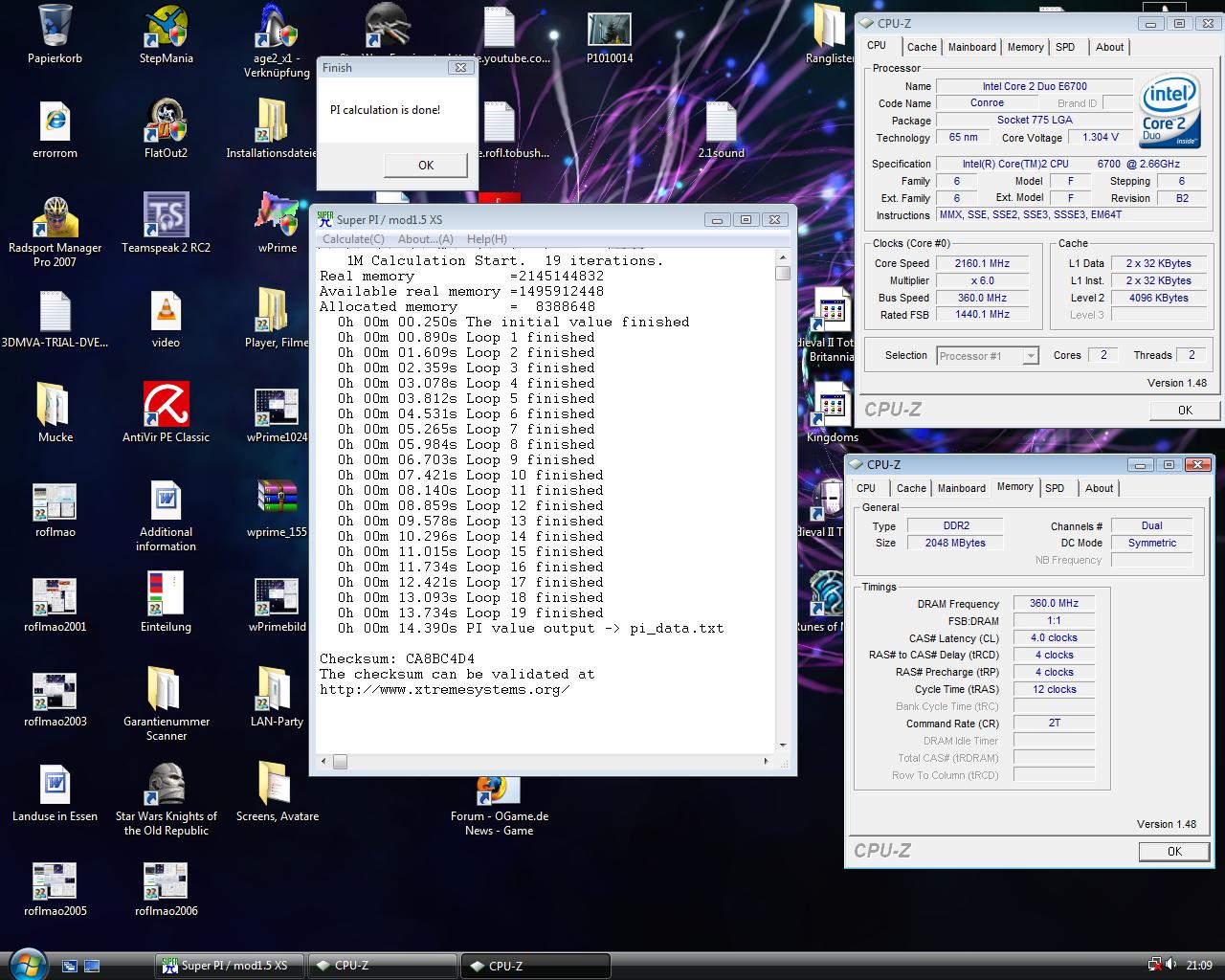The image size is (1225, 980).
Task: Click the Super PI vertical scrollbar up arrow
Action: coord(783,256)
